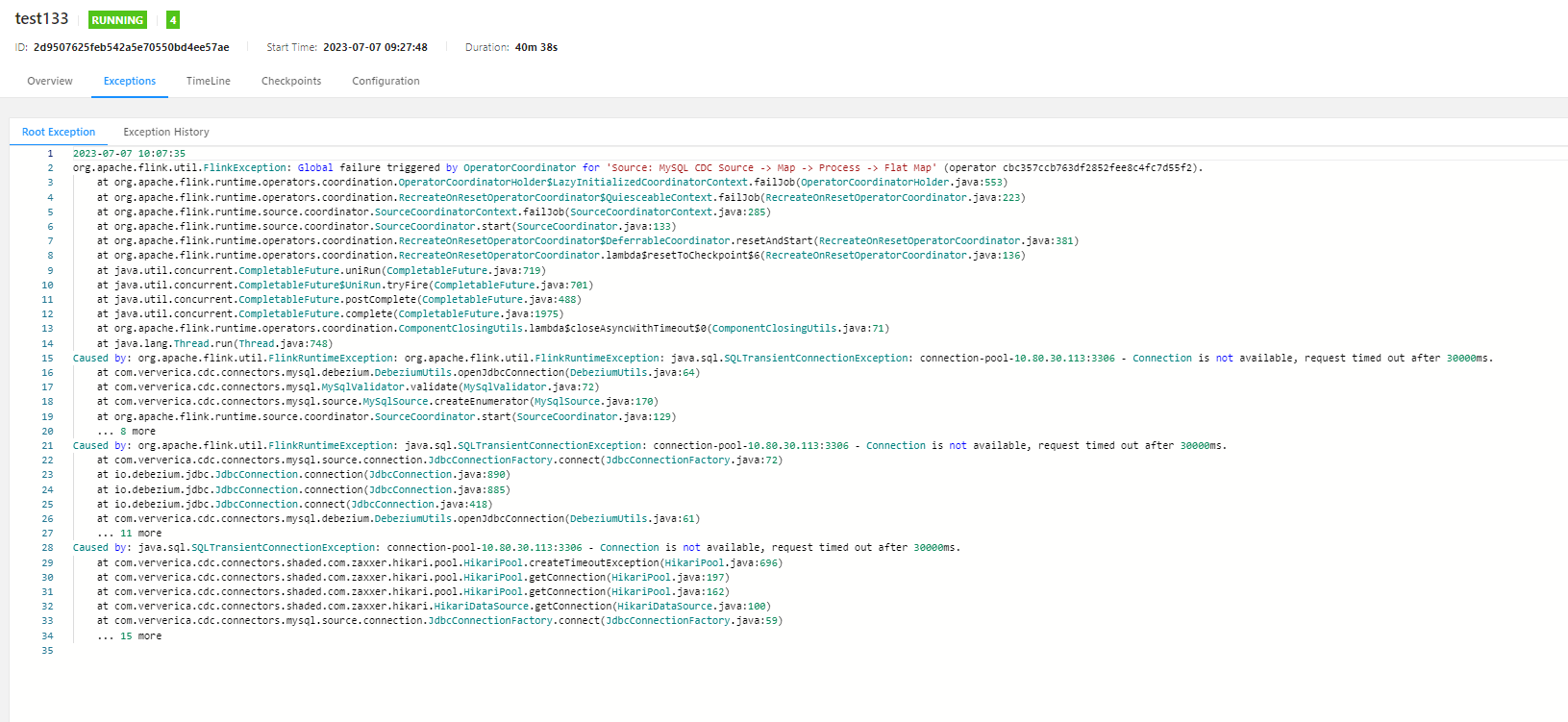The image size is (1568, 722).
Task: Click the start time 2023-07-07 09:27:48
Action: 375,47
